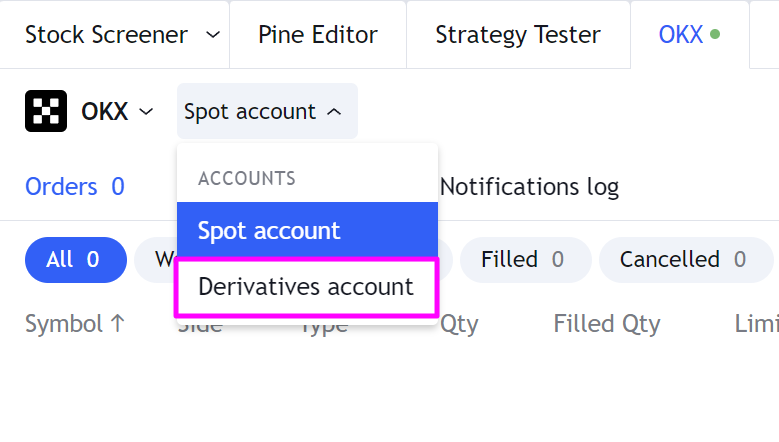Open the OKX broker dropdown chevron
779x442 pixels.
click(x=146, y=111)
